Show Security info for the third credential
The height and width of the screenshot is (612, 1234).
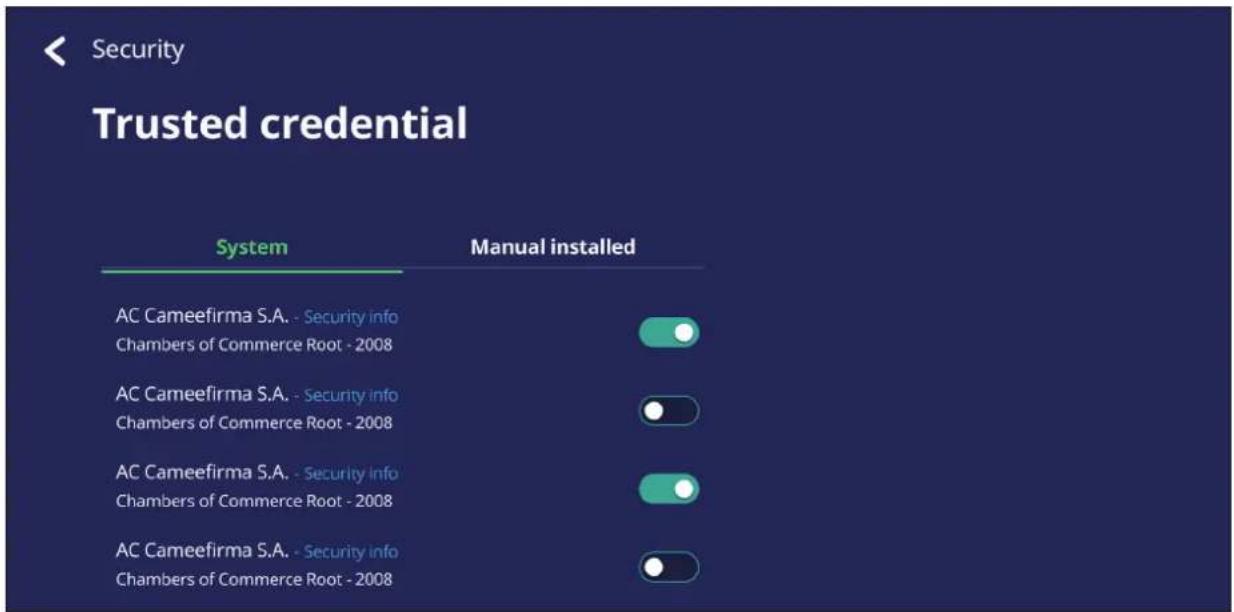(x=350, y=474)
